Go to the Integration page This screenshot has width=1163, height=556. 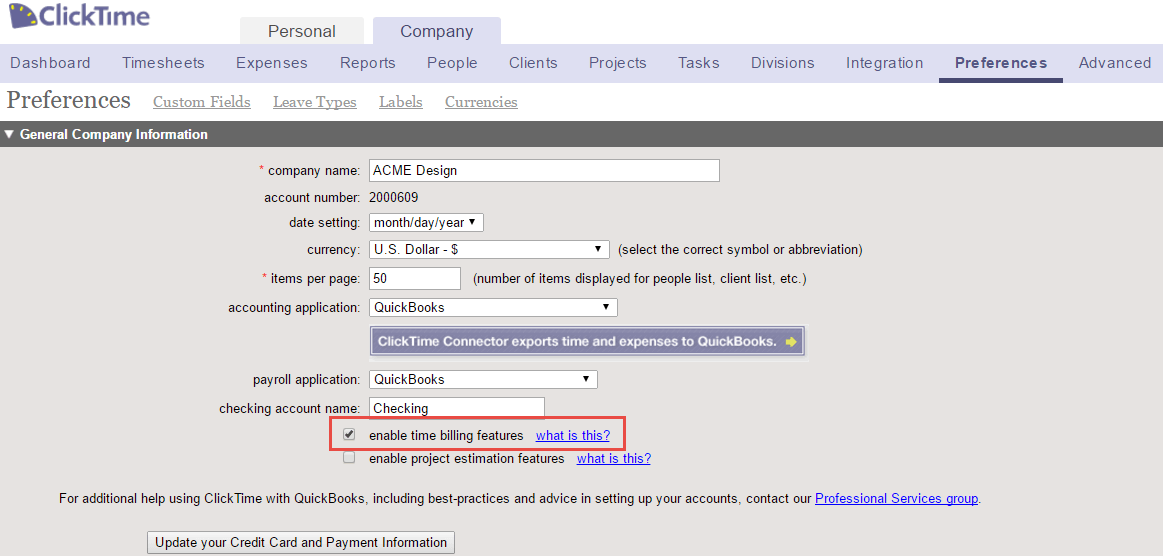[885, 63]
